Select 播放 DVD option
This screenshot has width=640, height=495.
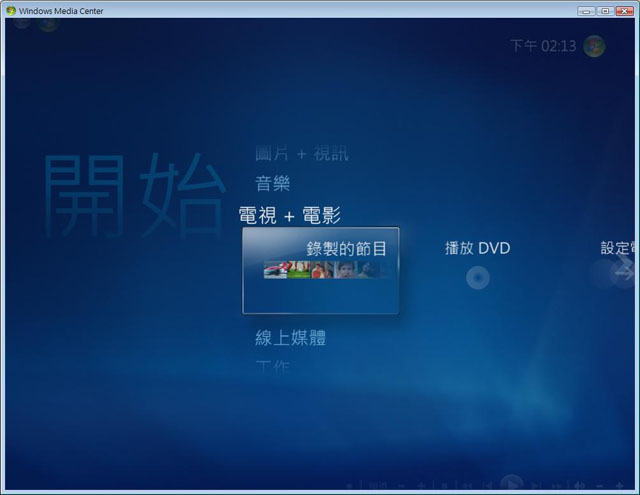478,248
